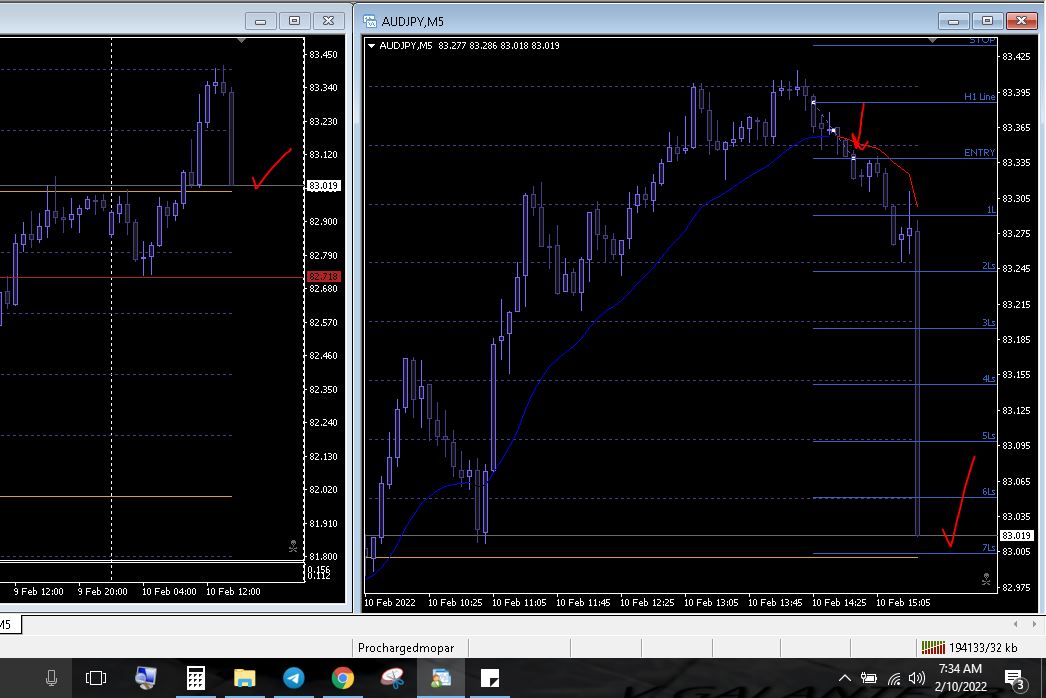This screenshot has width=1046, height=698.
Task: Select the ENTRY line label on the chart
Action: [x=979, y=153]
